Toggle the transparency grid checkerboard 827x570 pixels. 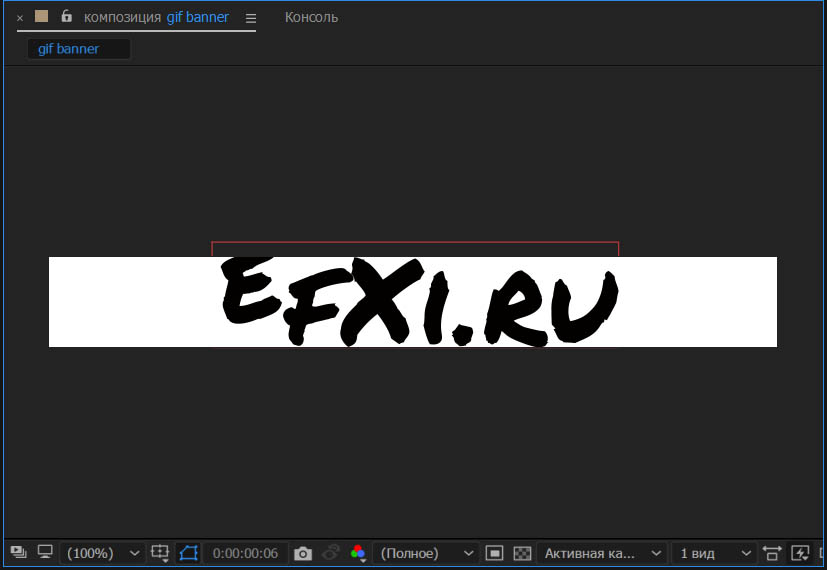[522, 553]
